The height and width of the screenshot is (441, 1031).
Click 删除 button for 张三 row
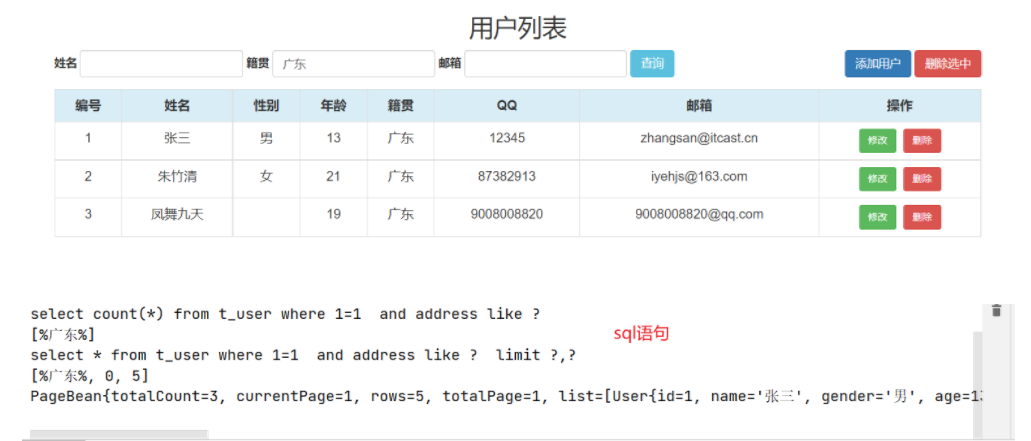(922, 141)
